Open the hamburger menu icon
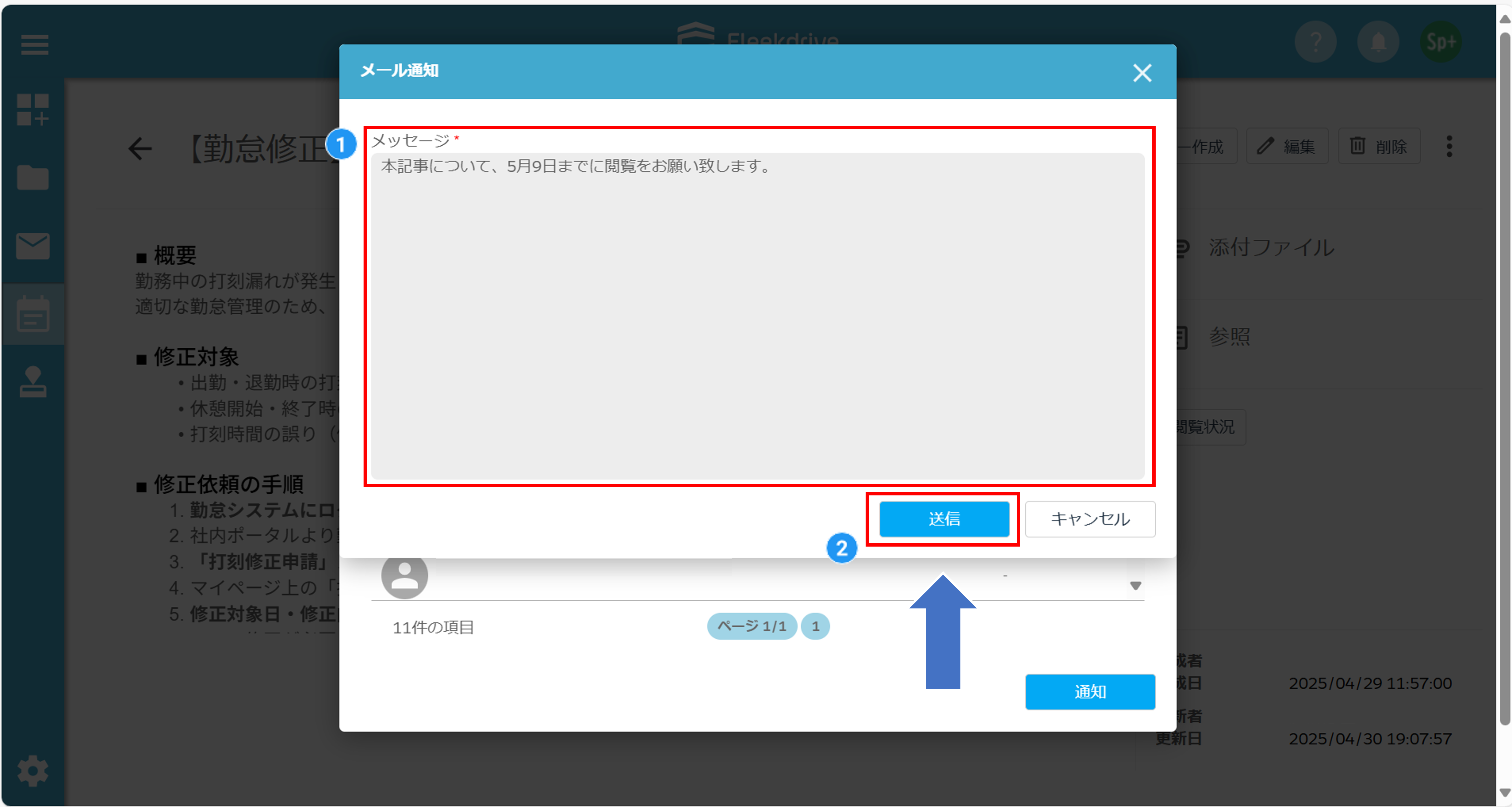 pos(34,44)
